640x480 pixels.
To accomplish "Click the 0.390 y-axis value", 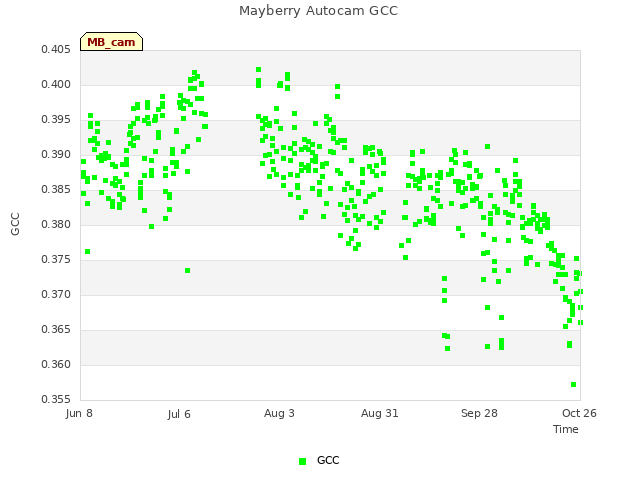I will [x=56, y=155].
